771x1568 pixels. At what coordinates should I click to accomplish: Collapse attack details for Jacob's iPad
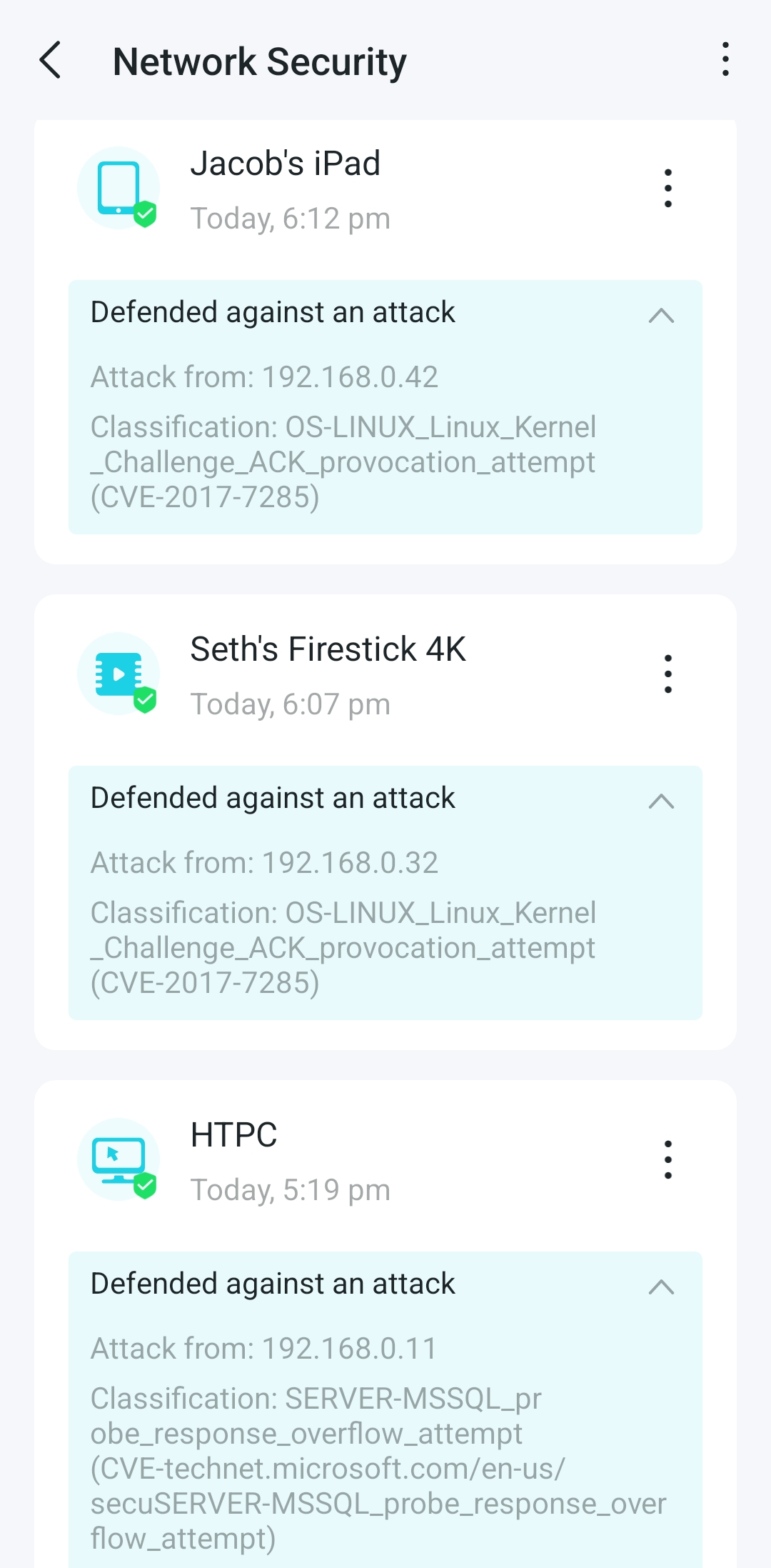coord(661,315)
